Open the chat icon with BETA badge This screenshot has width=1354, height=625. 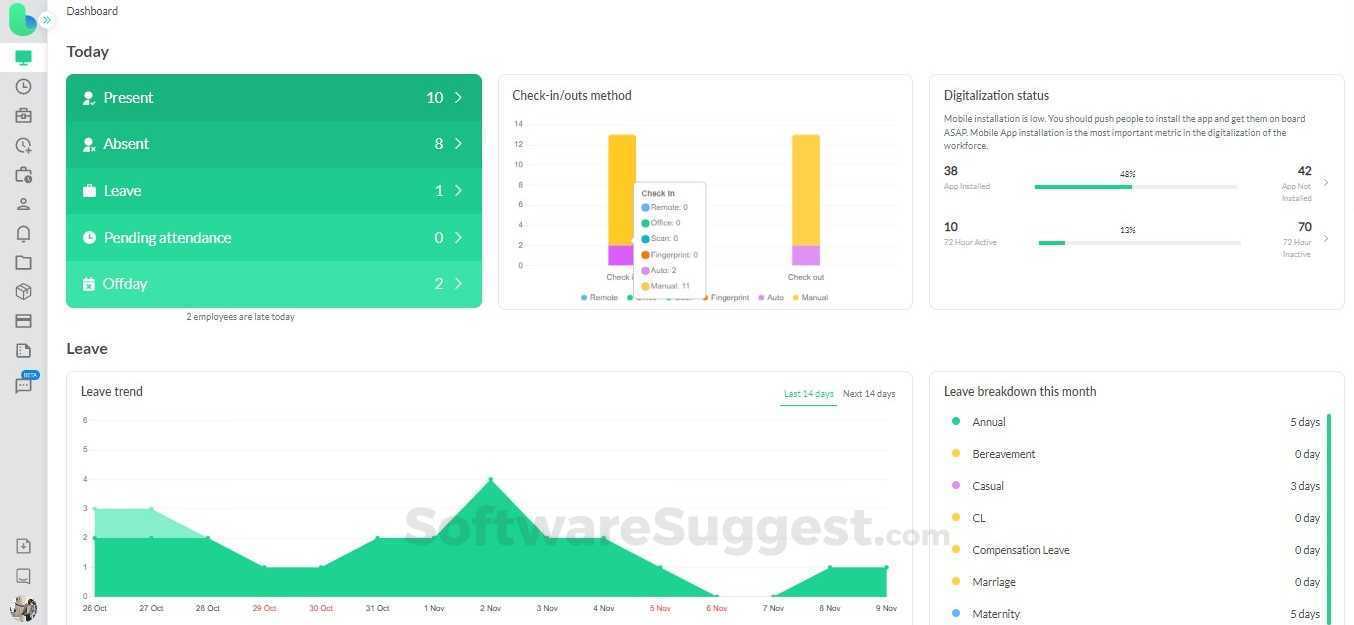pos(23,384)
